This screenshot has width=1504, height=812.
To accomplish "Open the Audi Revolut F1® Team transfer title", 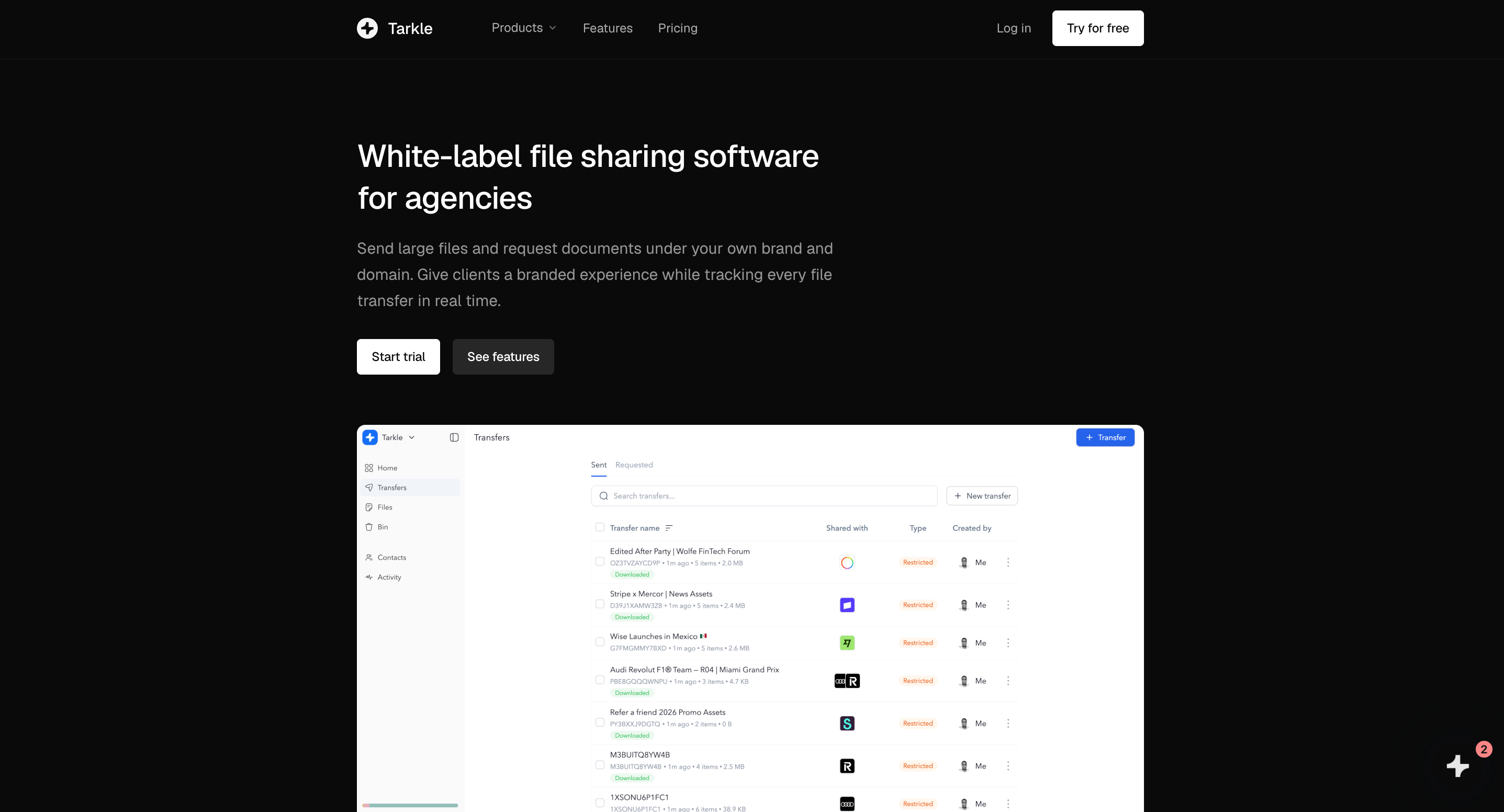I will click(694, 670).
